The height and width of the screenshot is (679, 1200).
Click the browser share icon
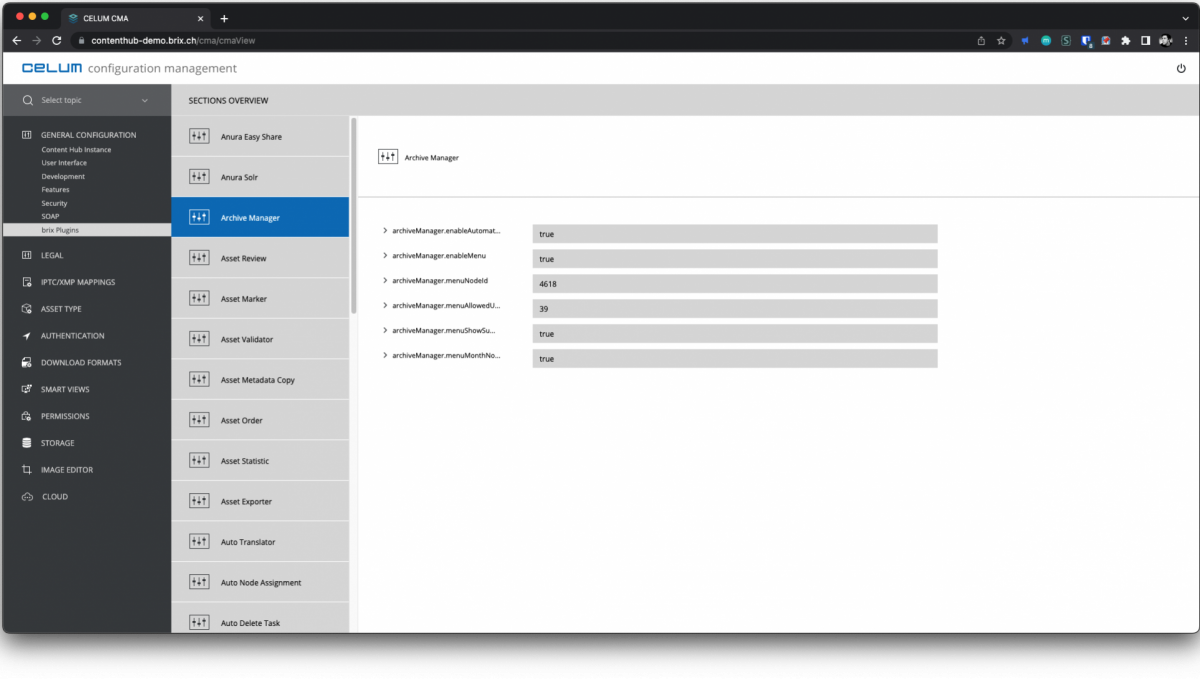pos(981,41)
